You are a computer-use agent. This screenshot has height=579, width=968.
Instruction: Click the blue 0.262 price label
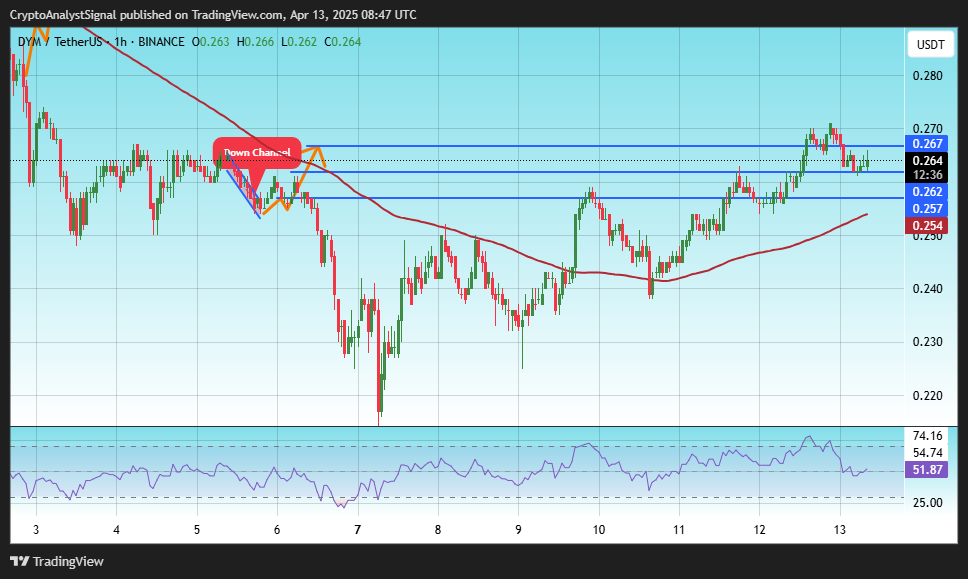[x=928, y=191]
